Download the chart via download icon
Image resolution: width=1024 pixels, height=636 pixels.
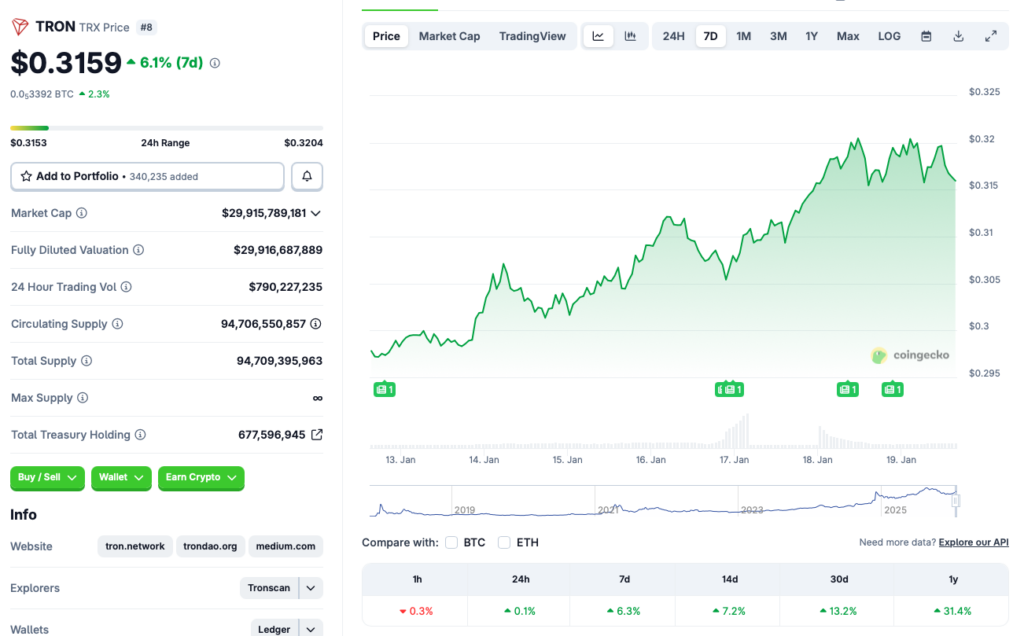(958, 35)
